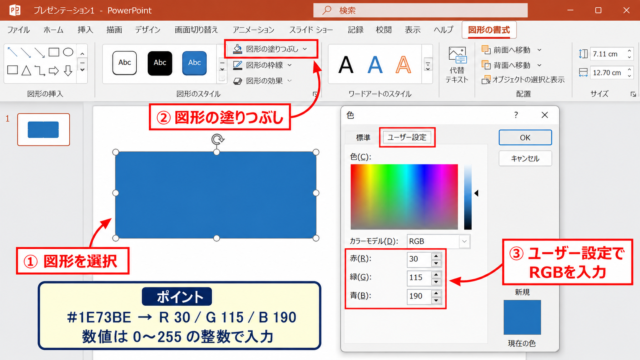Open the カラーモデル RGB combo box
This screenshot has height=360, width=640.
point(438,241)
